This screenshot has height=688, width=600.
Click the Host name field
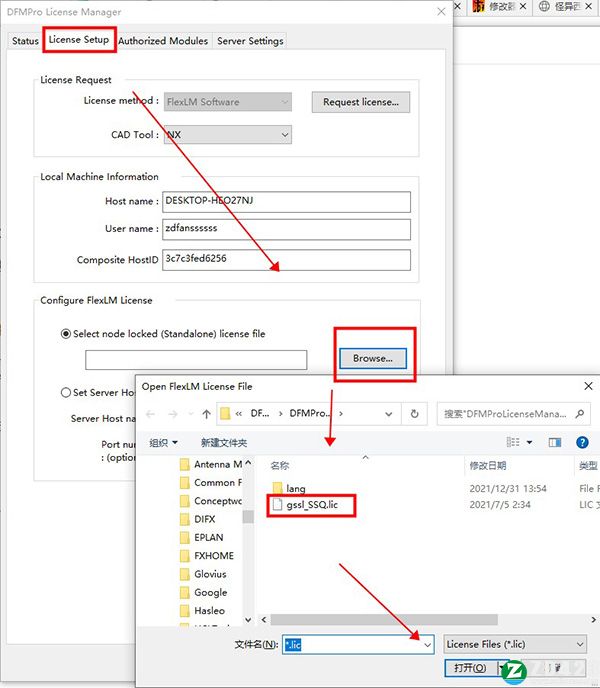[x=286, y=201]
